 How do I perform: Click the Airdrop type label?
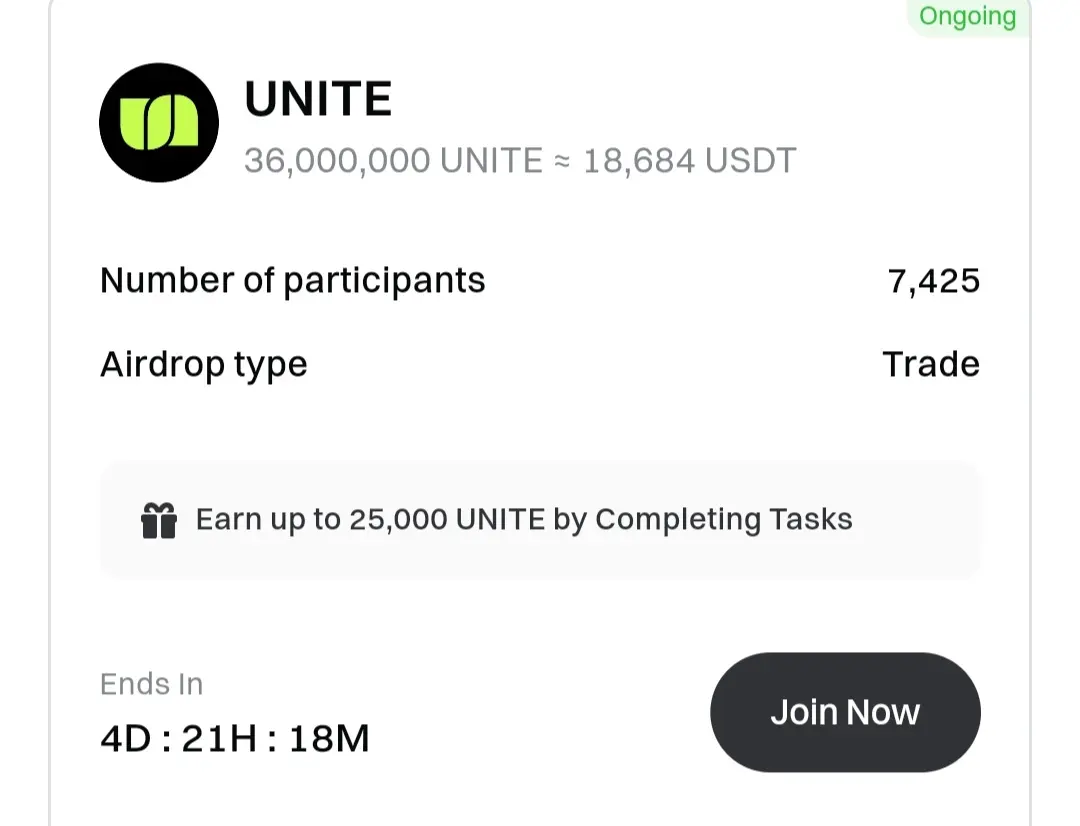coord(204,364)
